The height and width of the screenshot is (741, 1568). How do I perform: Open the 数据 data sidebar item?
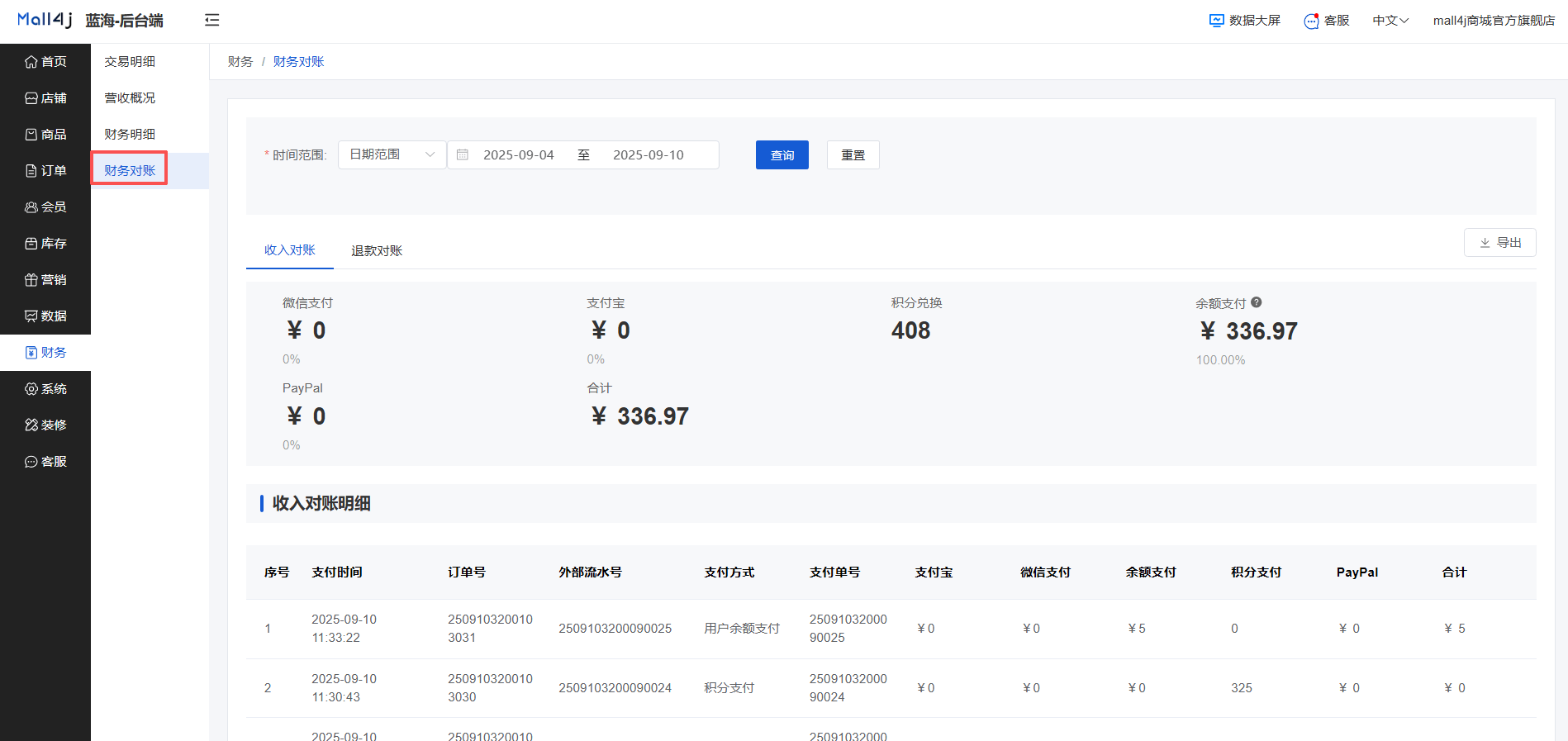(45, 316)
